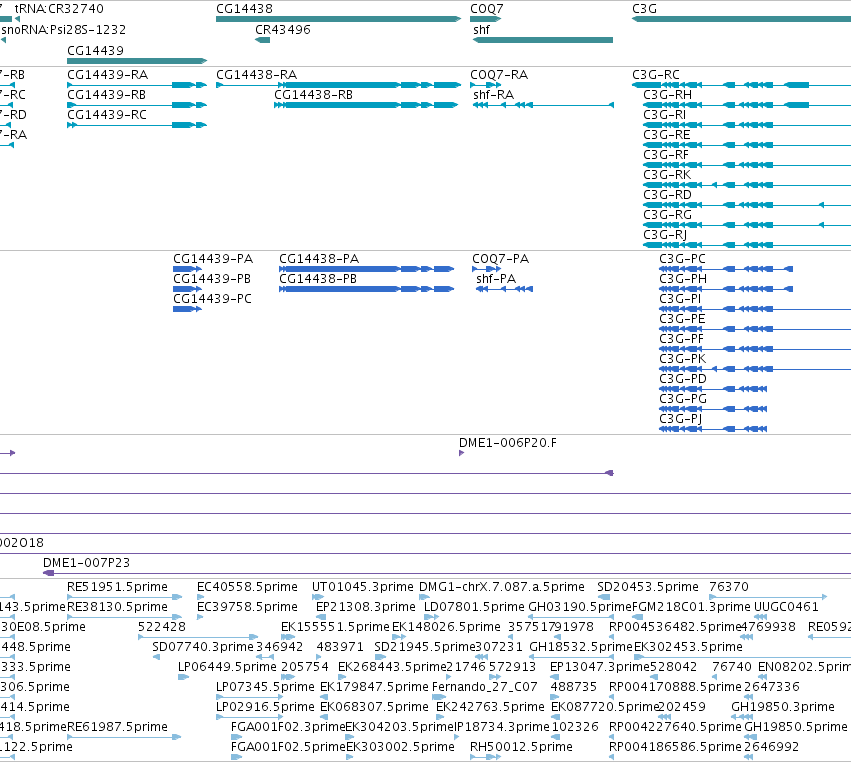Select the DME1-006P20.F BAC label
Viewport: 851px width, 762px height.
tap(507, 442)
